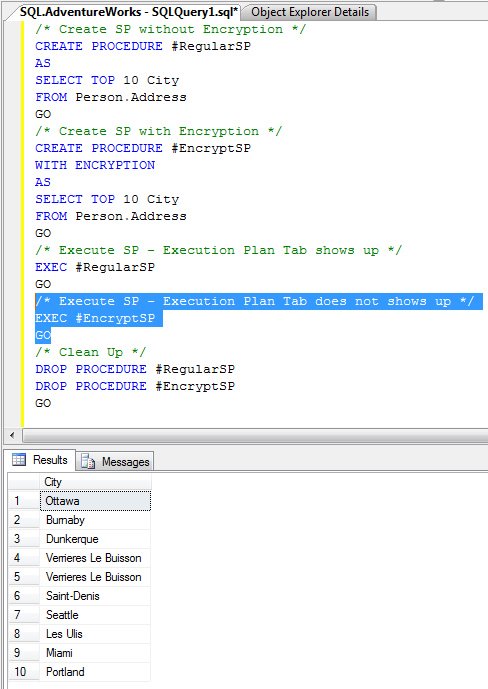488x689 pixels.
Task: Click the editor horizontal scrollbar track
Action: 255,435
